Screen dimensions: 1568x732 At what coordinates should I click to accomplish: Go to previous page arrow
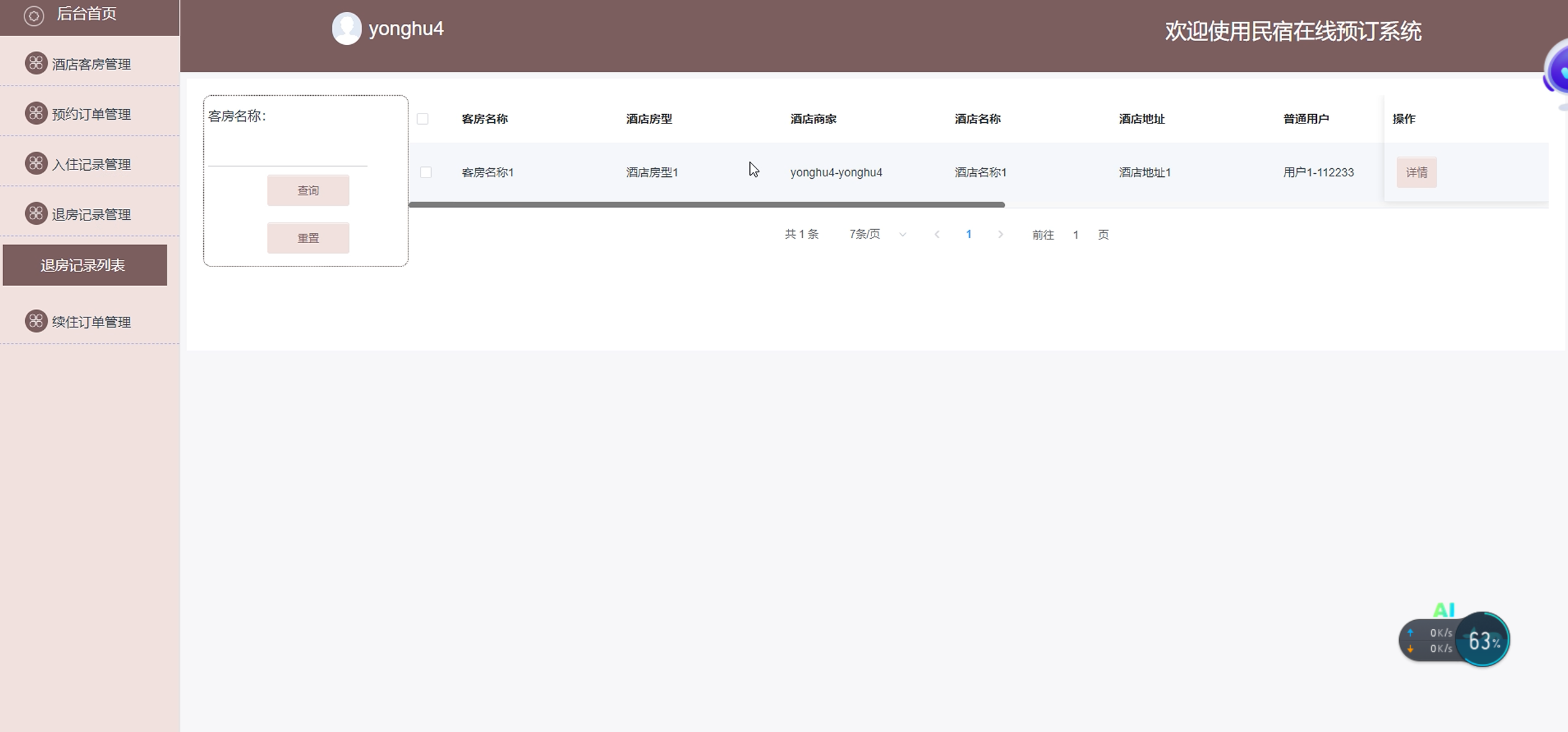pyautogui.click(x=937, y=235)
